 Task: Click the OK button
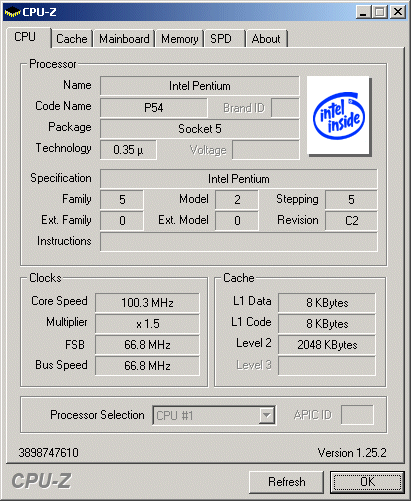(367, 482)
